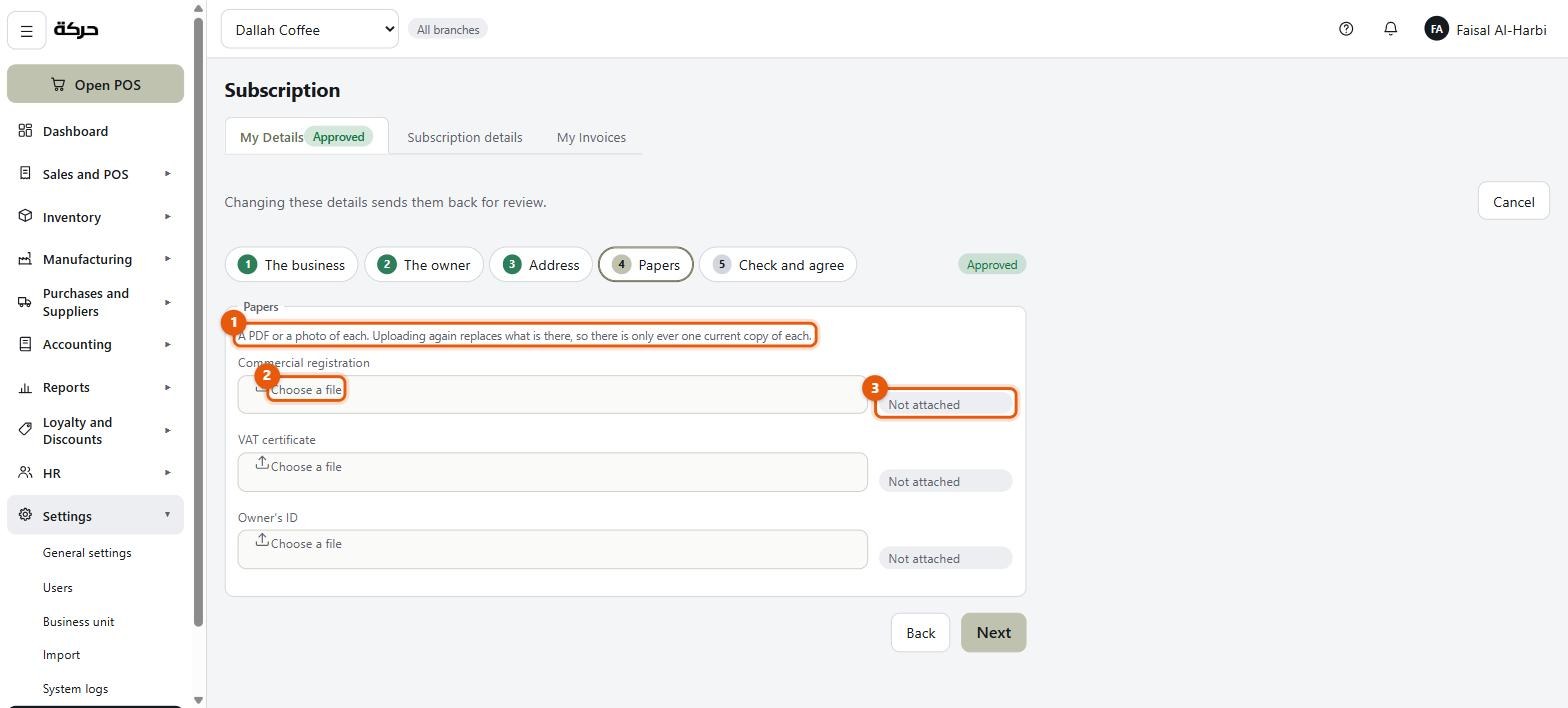The height and width of the screenshot is (708, 1568).
Task: Open the hamburger menu icon
Action: pos(27,31)
